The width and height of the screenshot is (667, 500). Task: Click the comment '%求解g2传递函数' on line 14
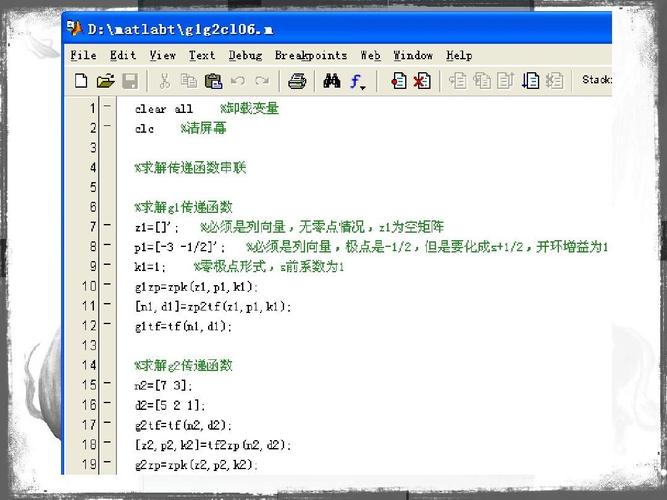pos(183,366)
